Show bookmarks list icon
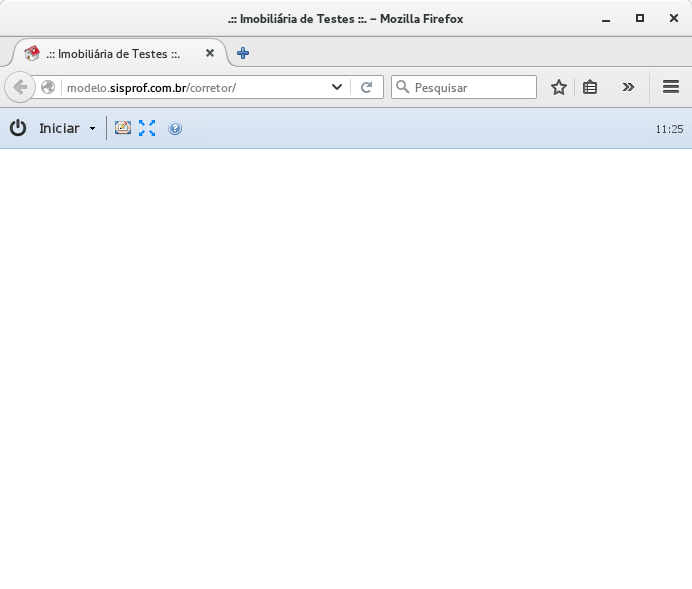This screenshot has width=692, height=589. click(x=590, y=87)
